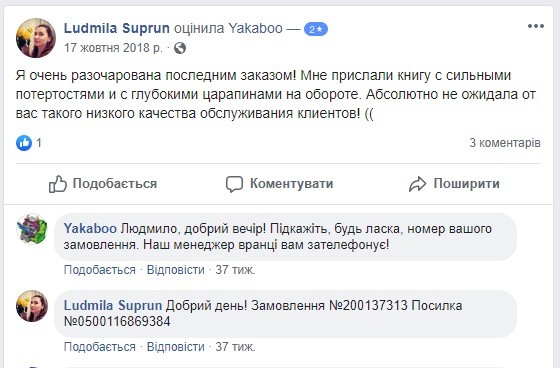Image resolution: width=560 pixels, height=368 pixels.
Task: Open the three-dots post options menu
Action: coord(536,26)
